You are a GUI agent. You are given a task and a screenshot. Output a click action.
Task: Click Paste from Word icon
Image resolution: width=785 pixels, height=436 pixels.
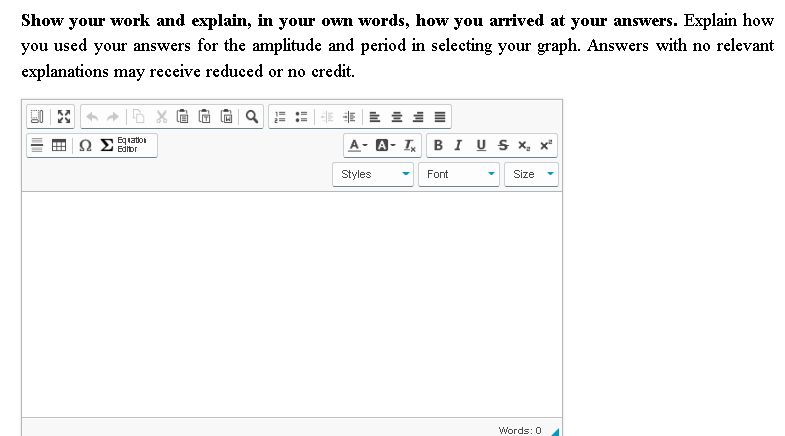(x=227, y=117)
